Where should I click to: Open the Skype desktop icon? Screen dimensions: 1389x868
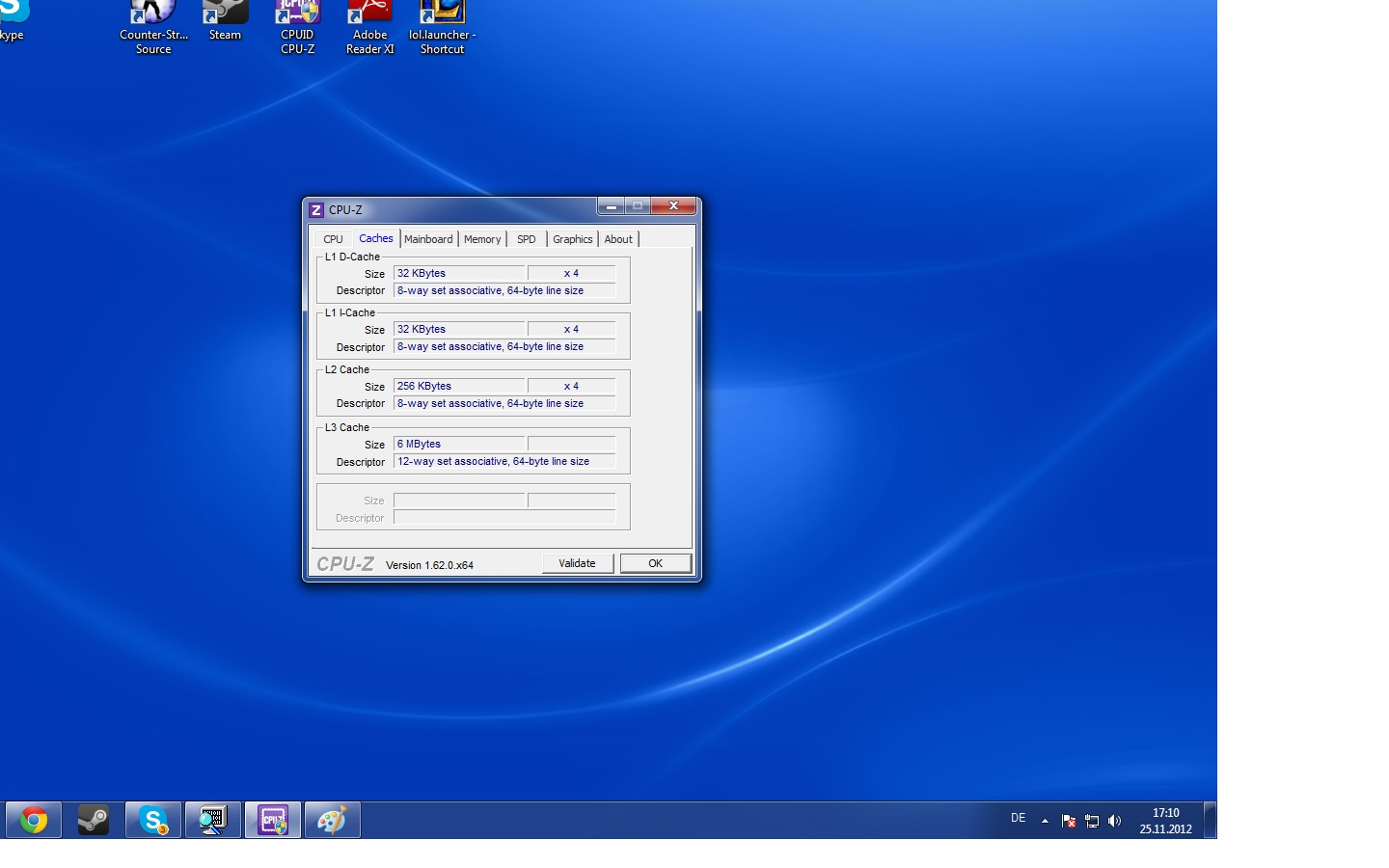(x=12, y=21)
